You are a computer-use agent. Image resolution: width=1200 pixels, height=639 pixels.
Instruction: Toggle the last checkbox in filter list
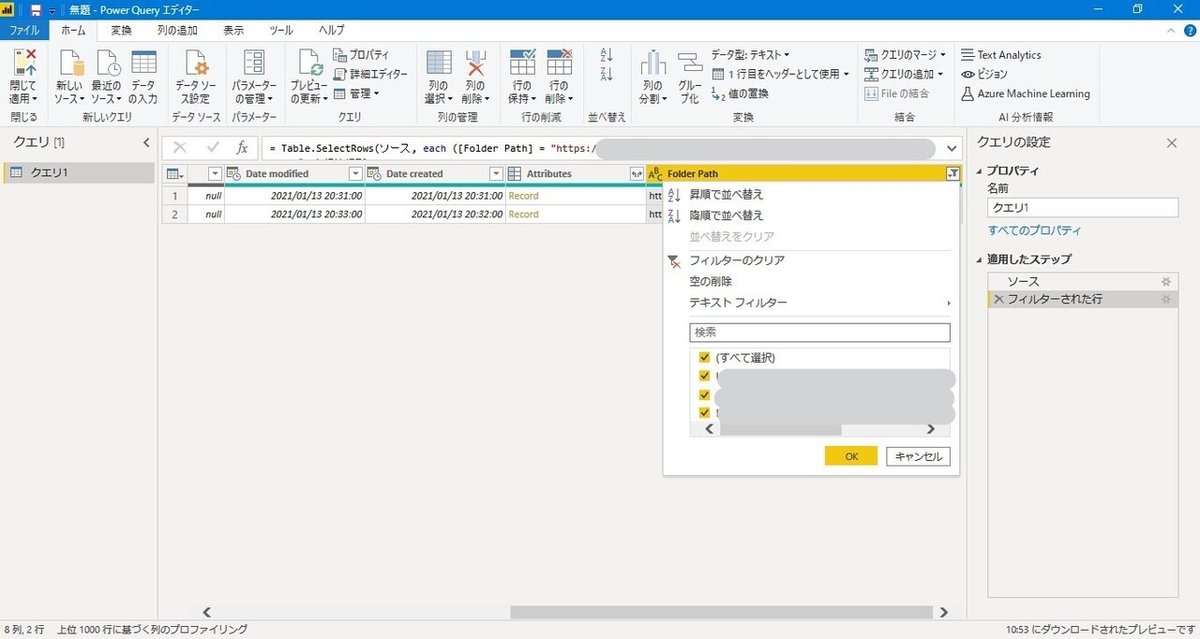point(705,412)
